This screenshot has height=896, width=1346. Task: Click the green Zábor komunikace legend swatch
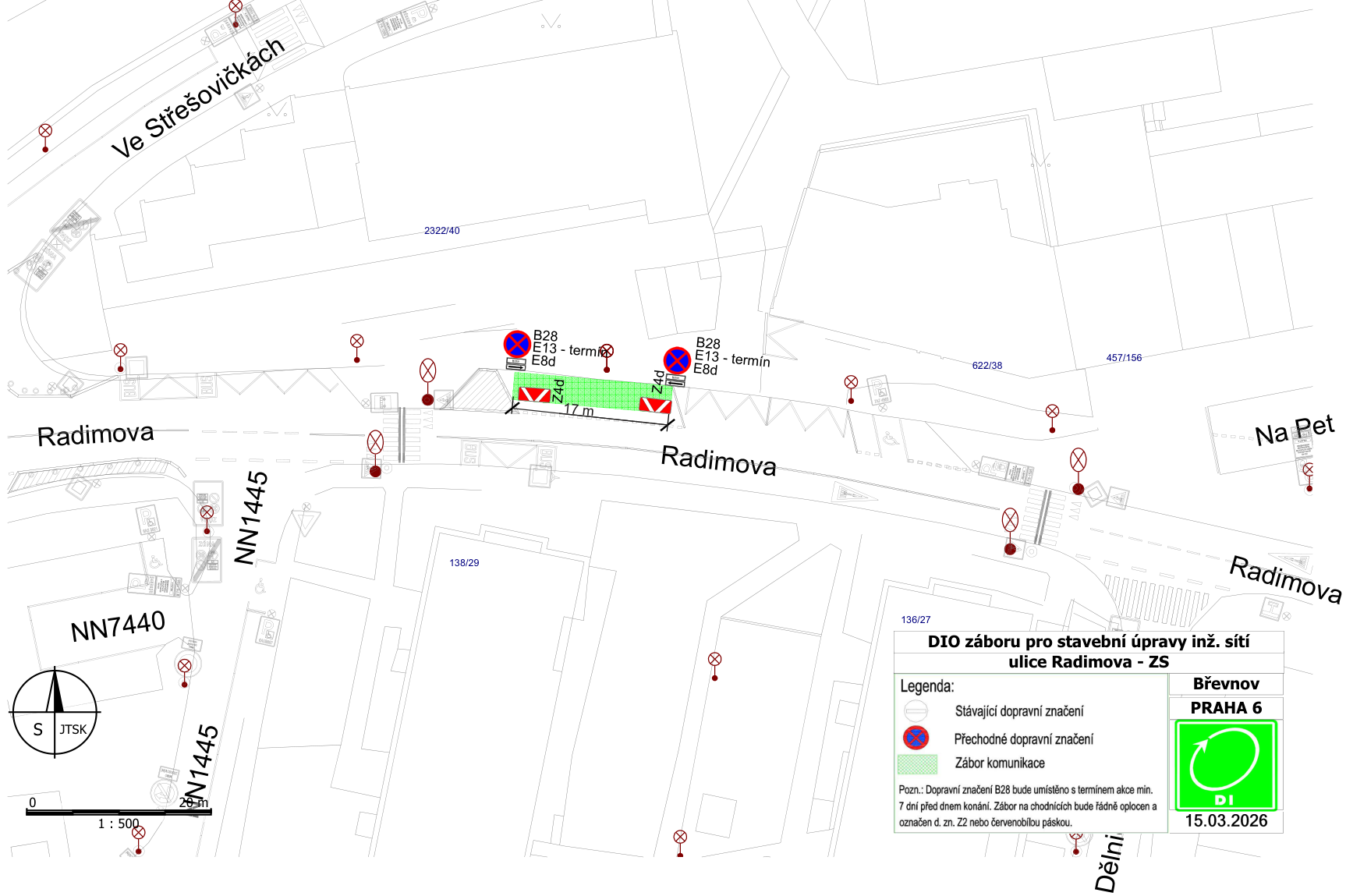917,763
